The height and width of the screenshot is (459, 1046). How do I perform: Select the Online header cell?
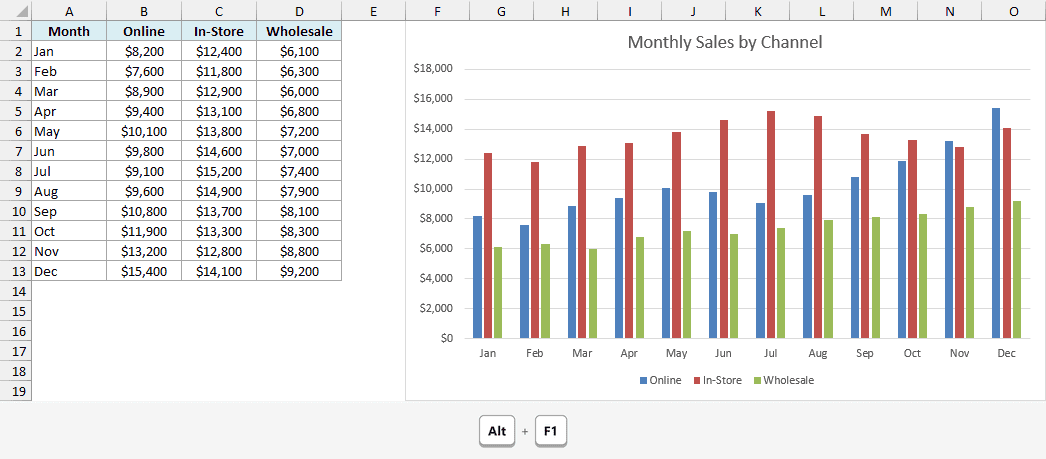click(144, 31)
